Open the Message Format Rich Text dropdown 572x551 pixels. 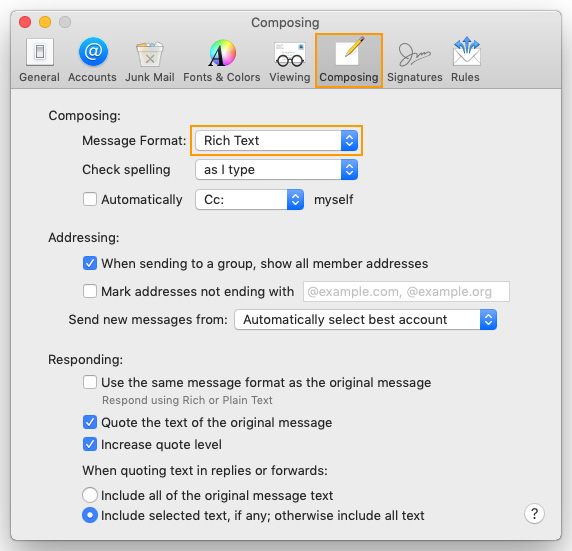(277, 140)
